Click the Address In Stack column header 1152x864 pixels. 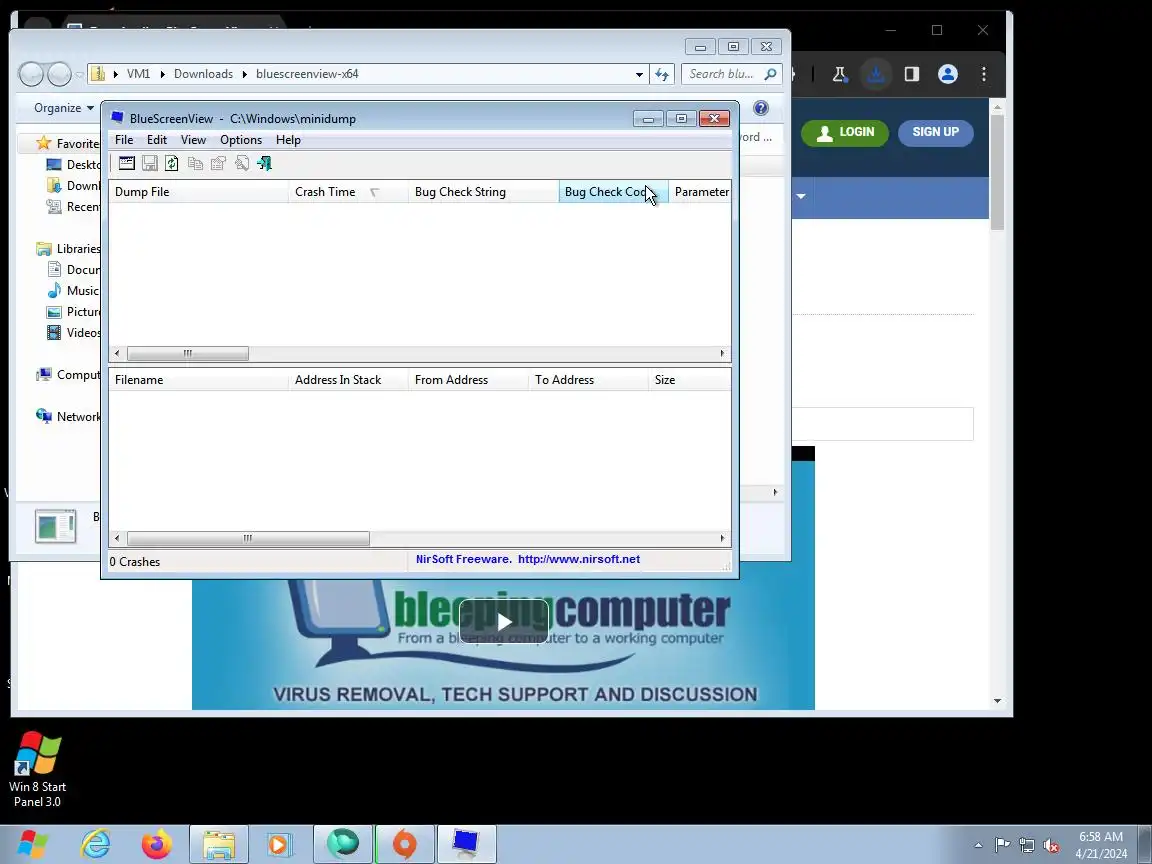pos(348,380)
